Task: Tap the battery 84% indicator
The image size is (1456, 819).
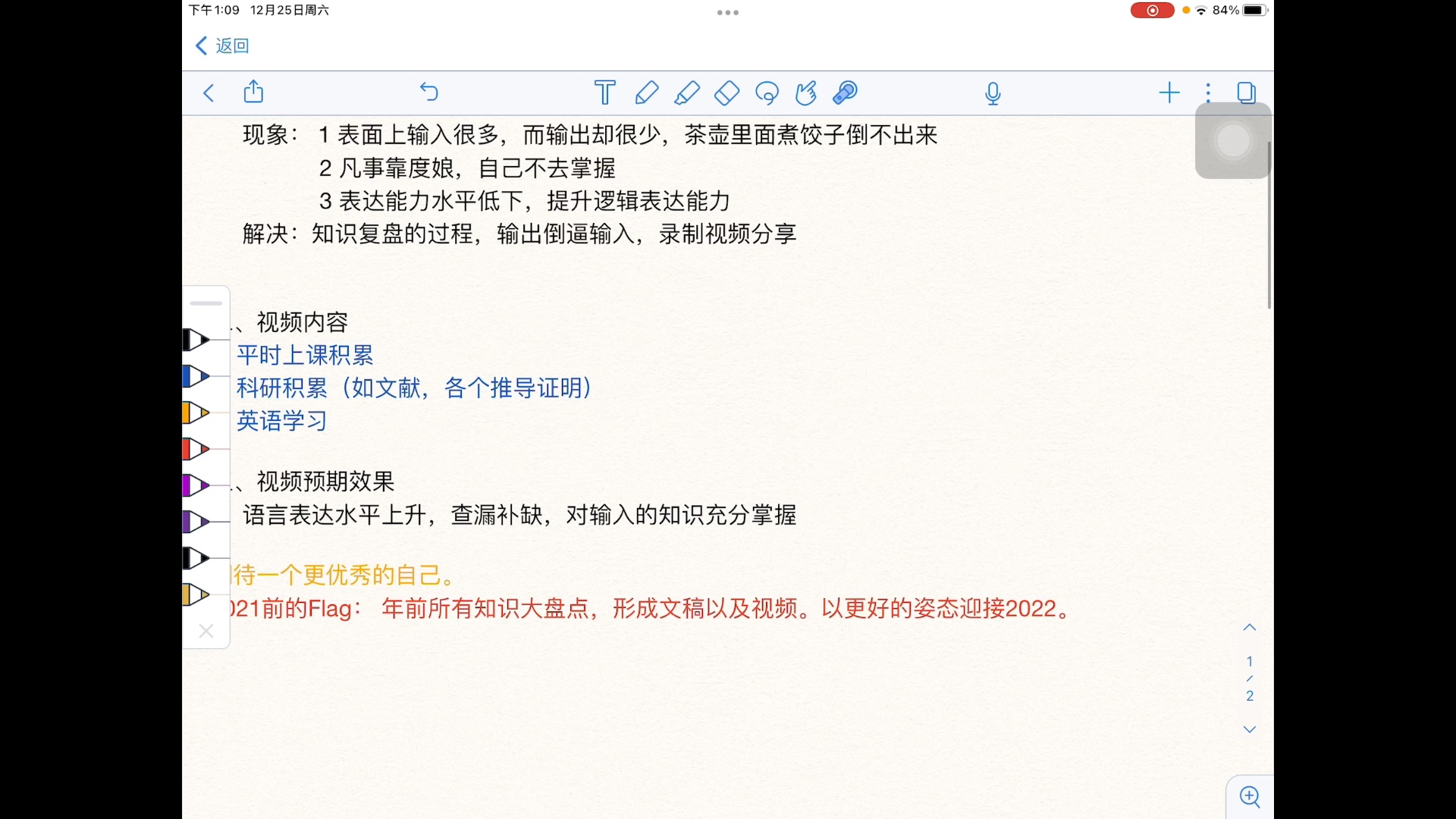Action: (1239, 10)
